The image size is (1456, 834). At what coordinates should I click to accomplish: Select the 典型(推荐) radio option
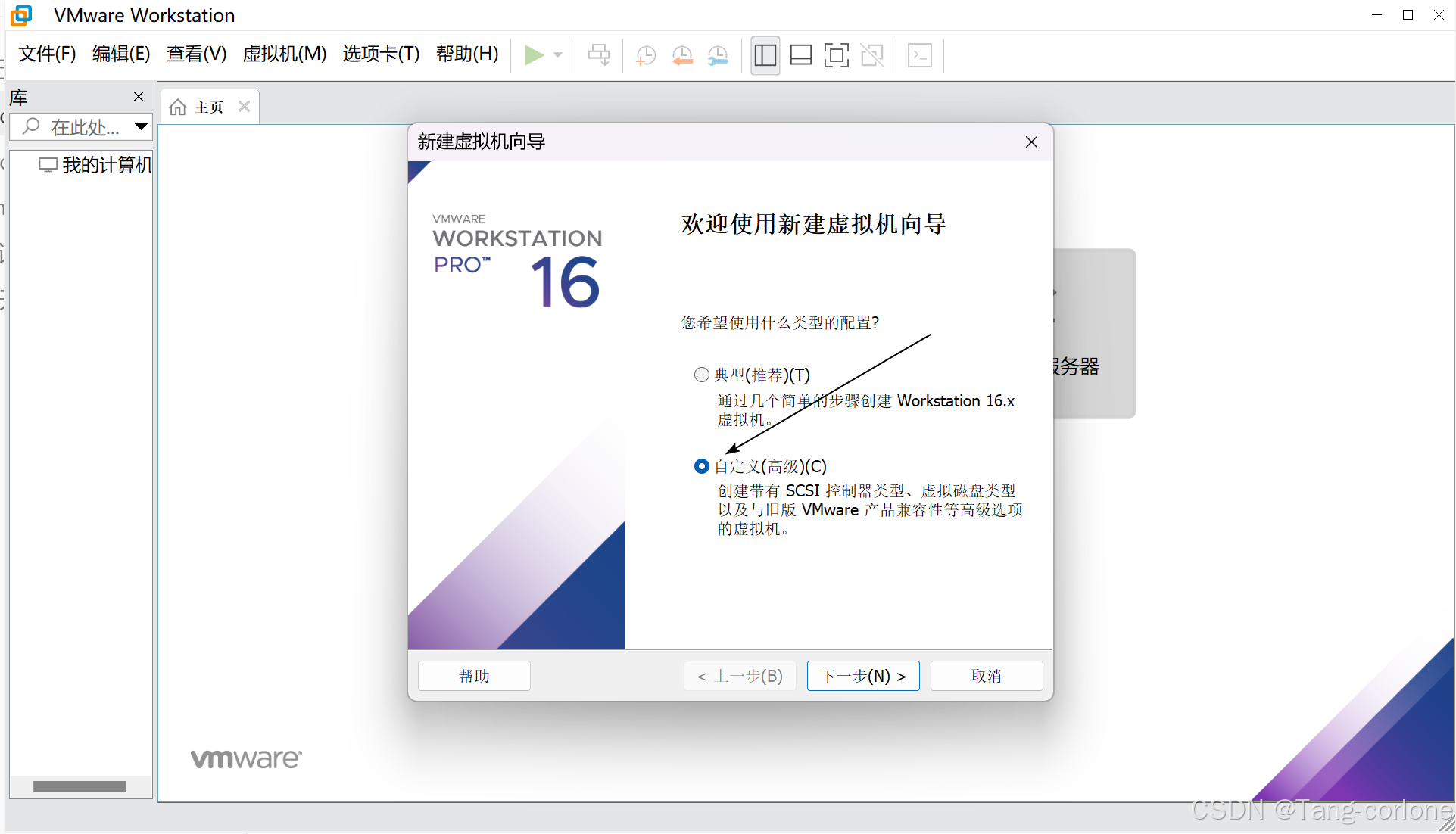click(702, 375)
